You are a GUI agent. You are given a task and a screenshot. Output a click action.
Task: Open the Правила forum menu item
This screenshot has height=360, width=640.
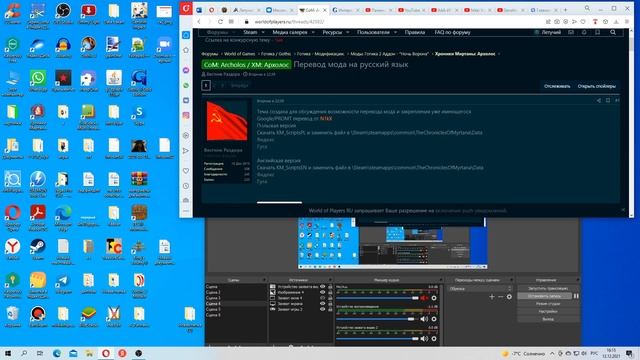point(415,32)
